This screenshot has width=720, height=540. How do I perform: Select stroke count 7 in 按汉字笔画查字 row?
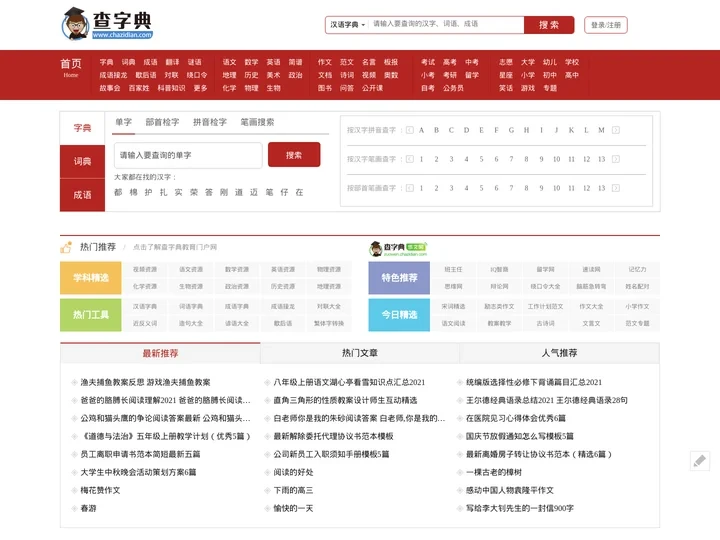(511, 159)
